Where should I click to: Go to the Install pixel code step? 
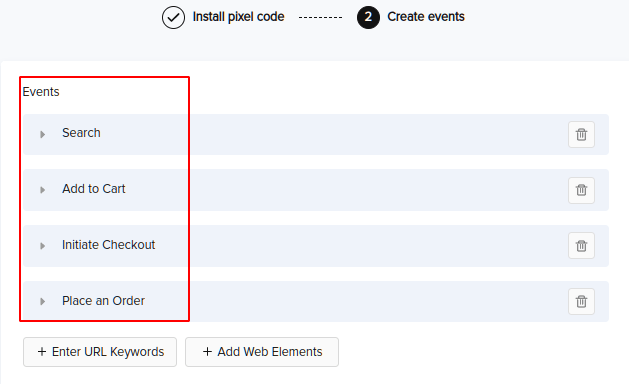point(238,17)
